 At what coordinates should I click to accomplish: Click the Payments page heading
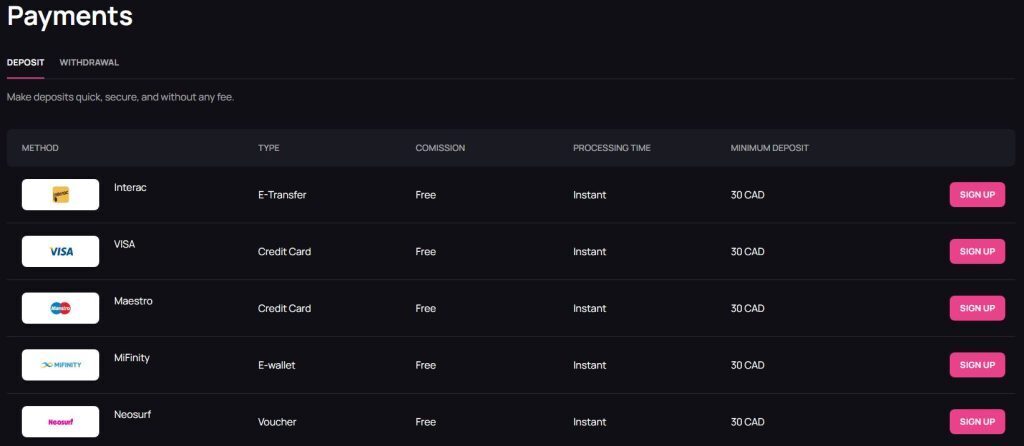tap(70, 15)
